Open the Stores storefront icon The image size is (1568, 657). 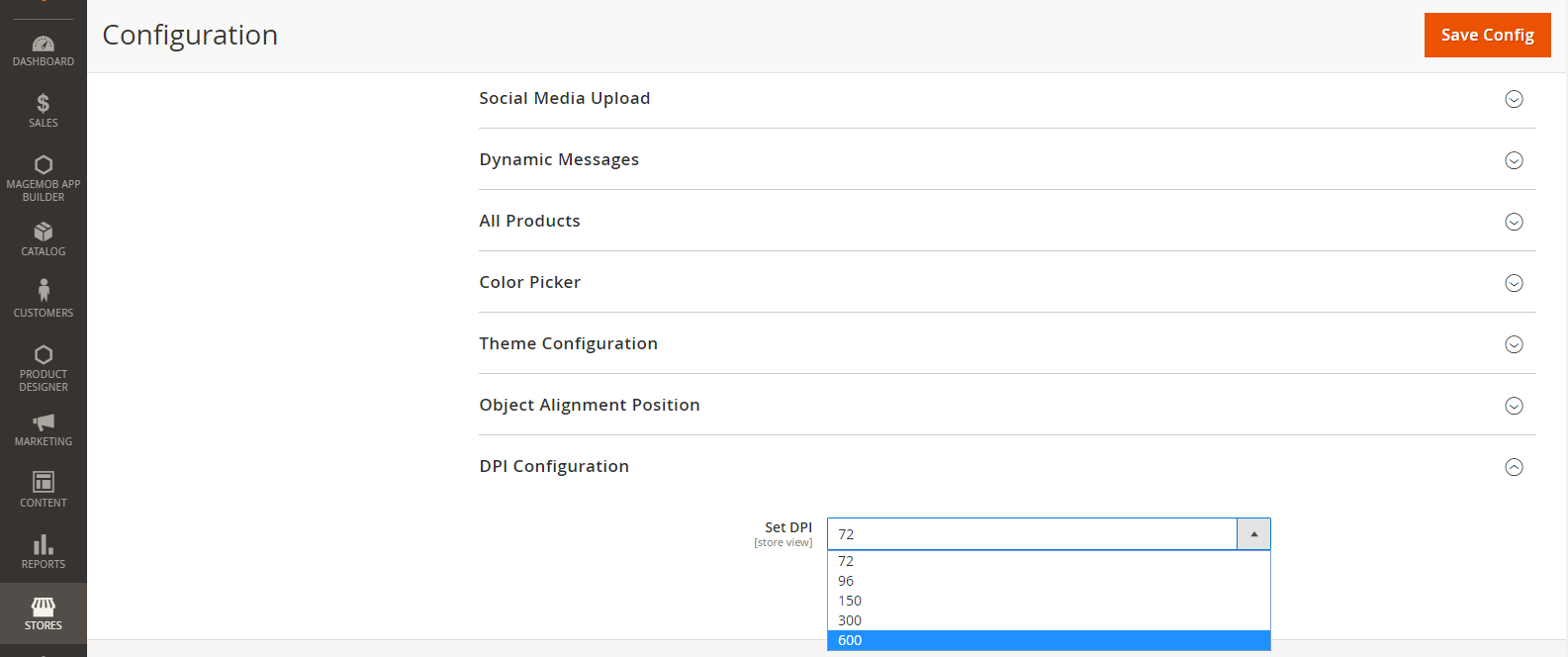pos(44,607)
